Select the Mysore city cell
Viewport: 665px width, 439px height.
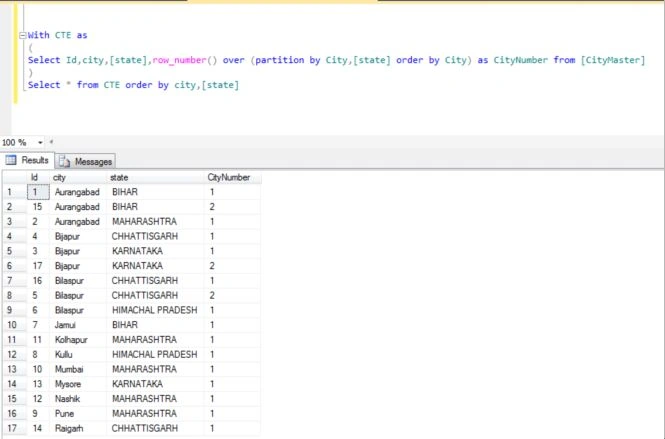pyautogui.click(x=78, y=384)
